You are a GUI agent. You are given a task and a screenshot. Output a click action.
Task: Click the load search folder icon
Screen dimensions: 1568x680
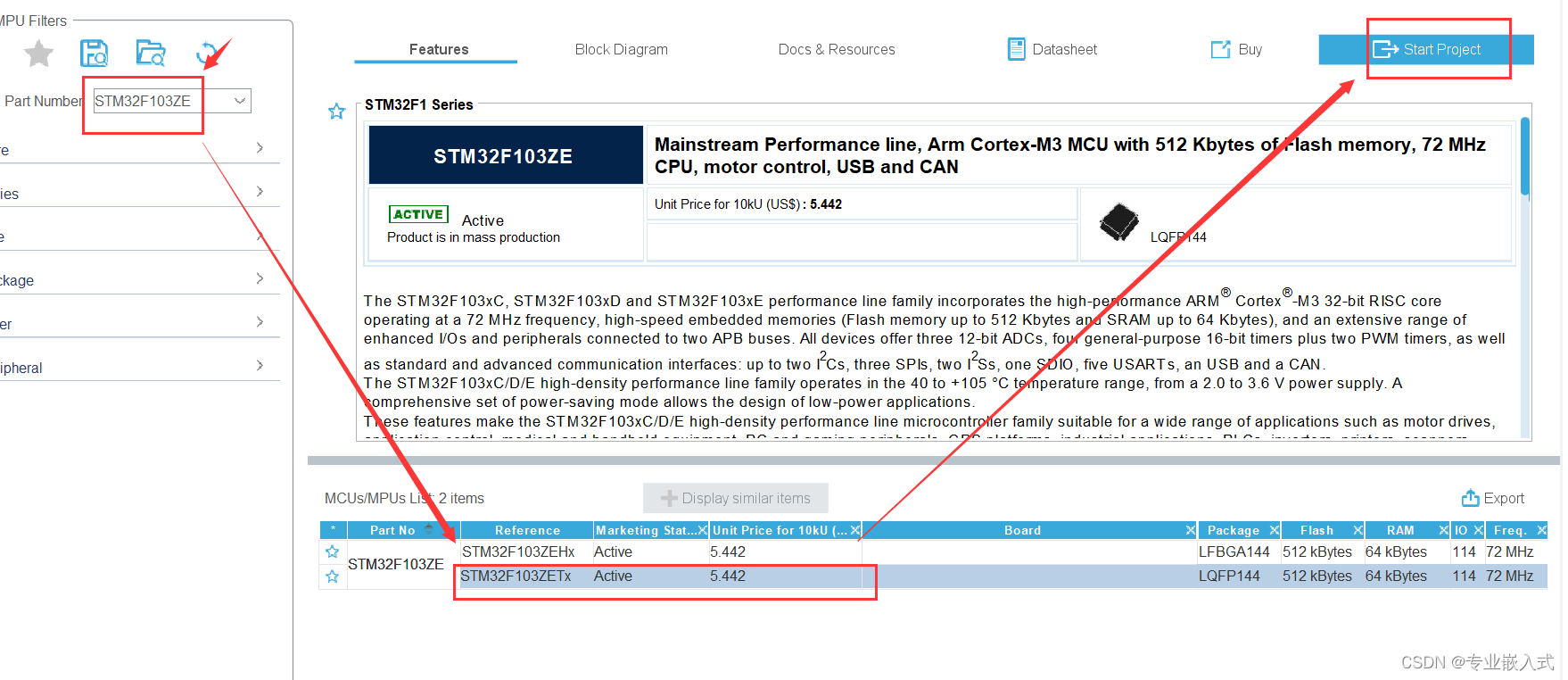point(151,54)
